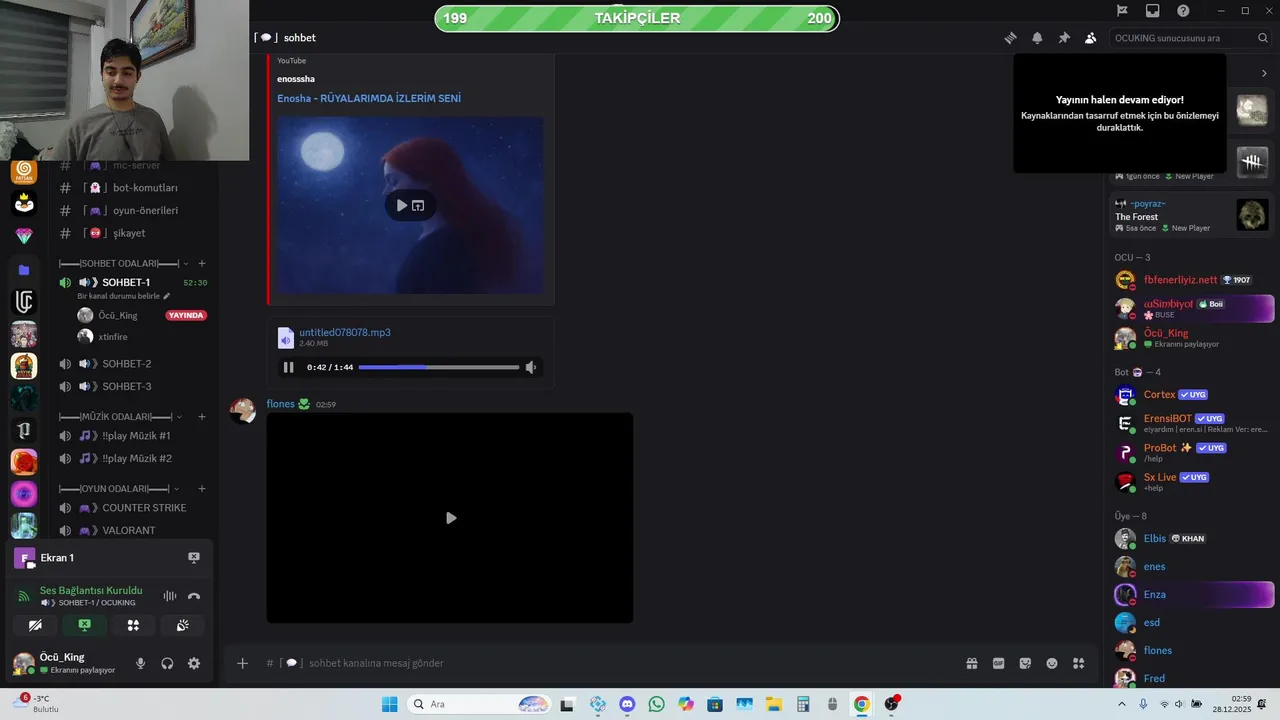The width and height of the screenshot is (1280, 720).
Task: Open flones's profile from the message username
Action: [x=281, y=404]
